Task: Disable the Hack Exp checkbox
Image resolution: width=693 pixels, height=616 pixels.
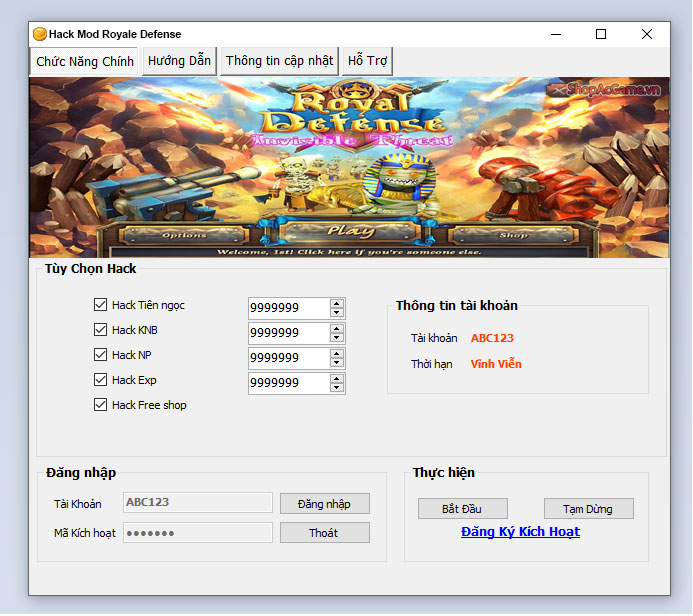Action: coord(100,380)
